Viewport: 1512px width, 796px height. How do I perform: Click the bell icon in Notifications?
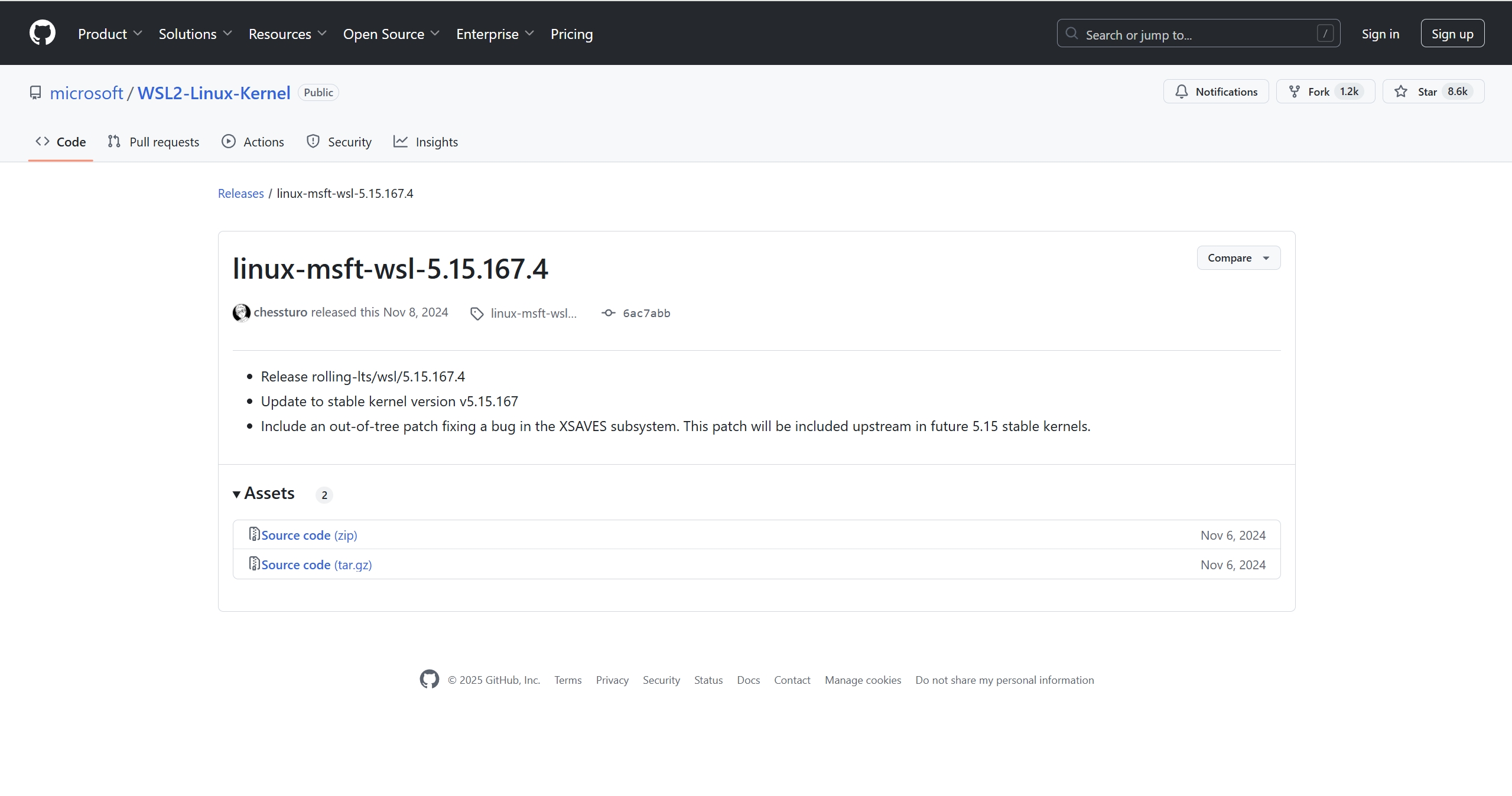click(1182, 92)
